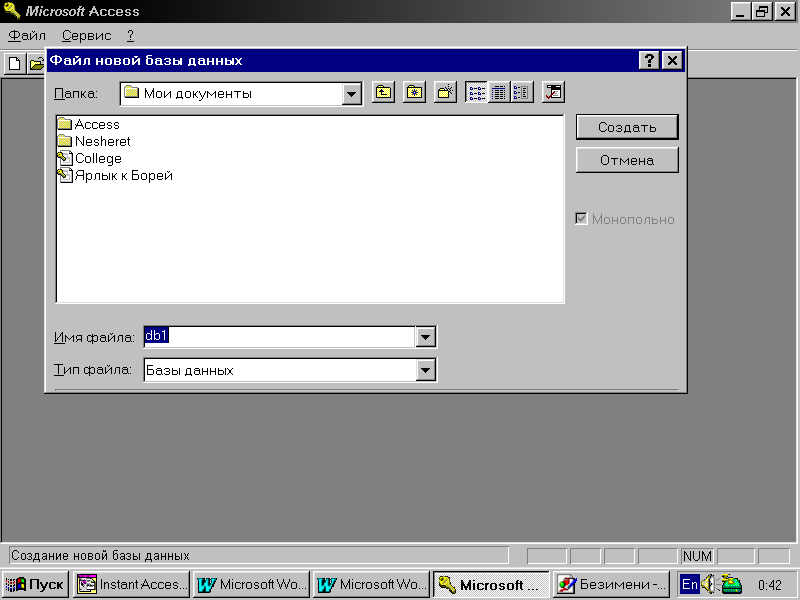This screenshot has height=600, width=800.
Task: Click the En language indicator in tray
Action: (690, 584)
